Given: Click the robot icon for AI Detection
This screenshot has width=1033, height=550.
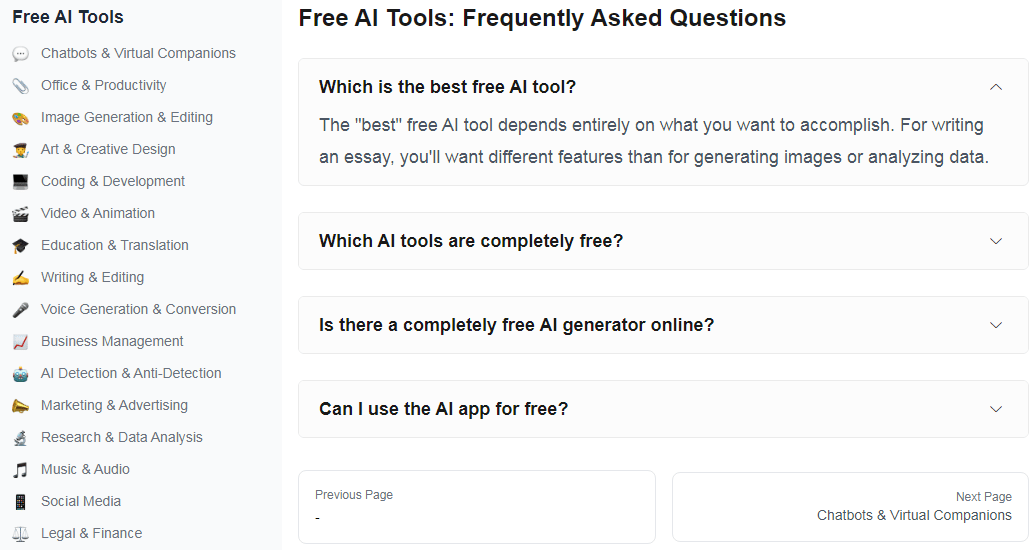Looking at the screenshot, I should tap(20, 374).
